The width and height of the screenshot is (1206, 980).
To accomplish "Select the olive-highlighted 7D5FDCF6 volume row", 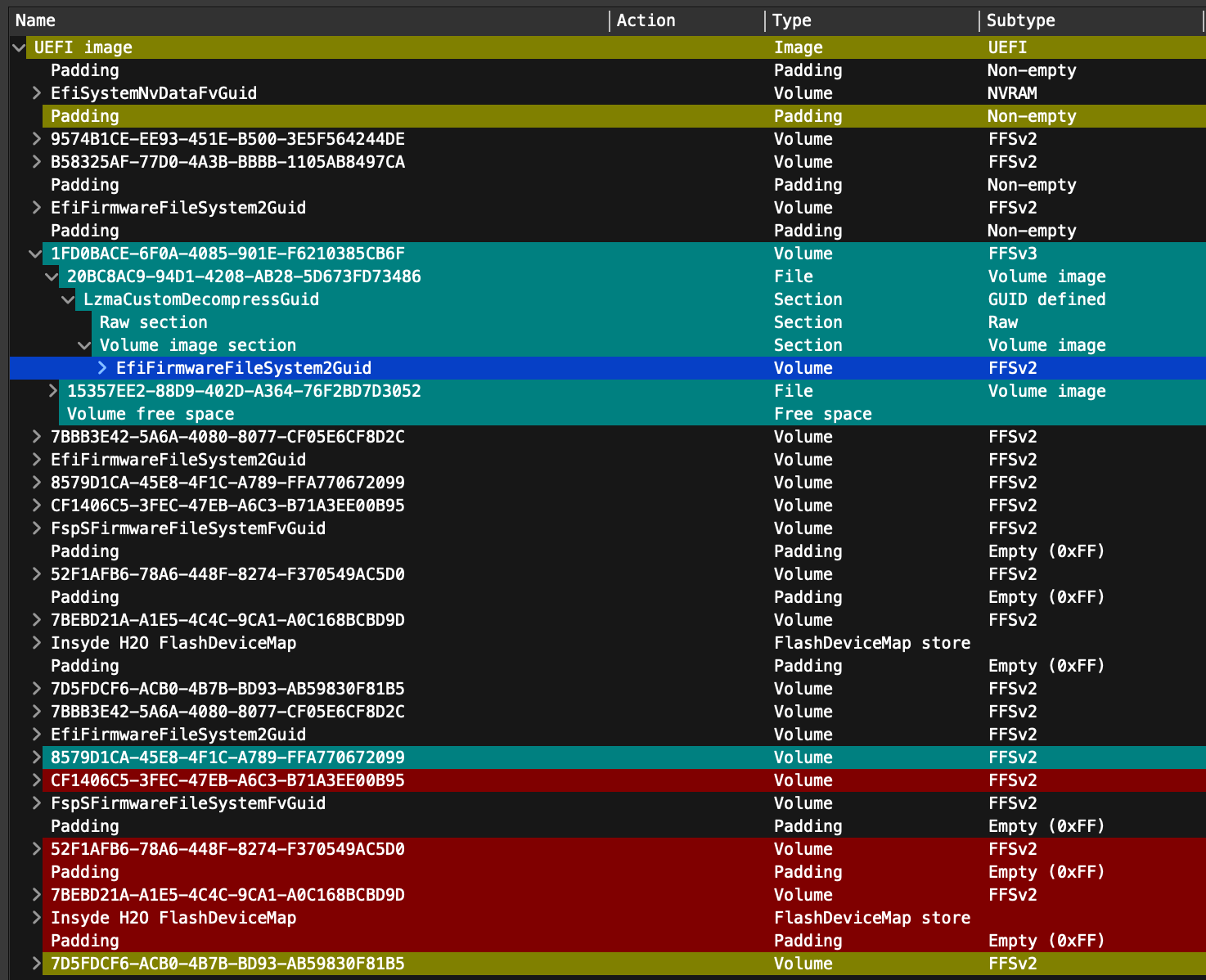I will 227,964.
